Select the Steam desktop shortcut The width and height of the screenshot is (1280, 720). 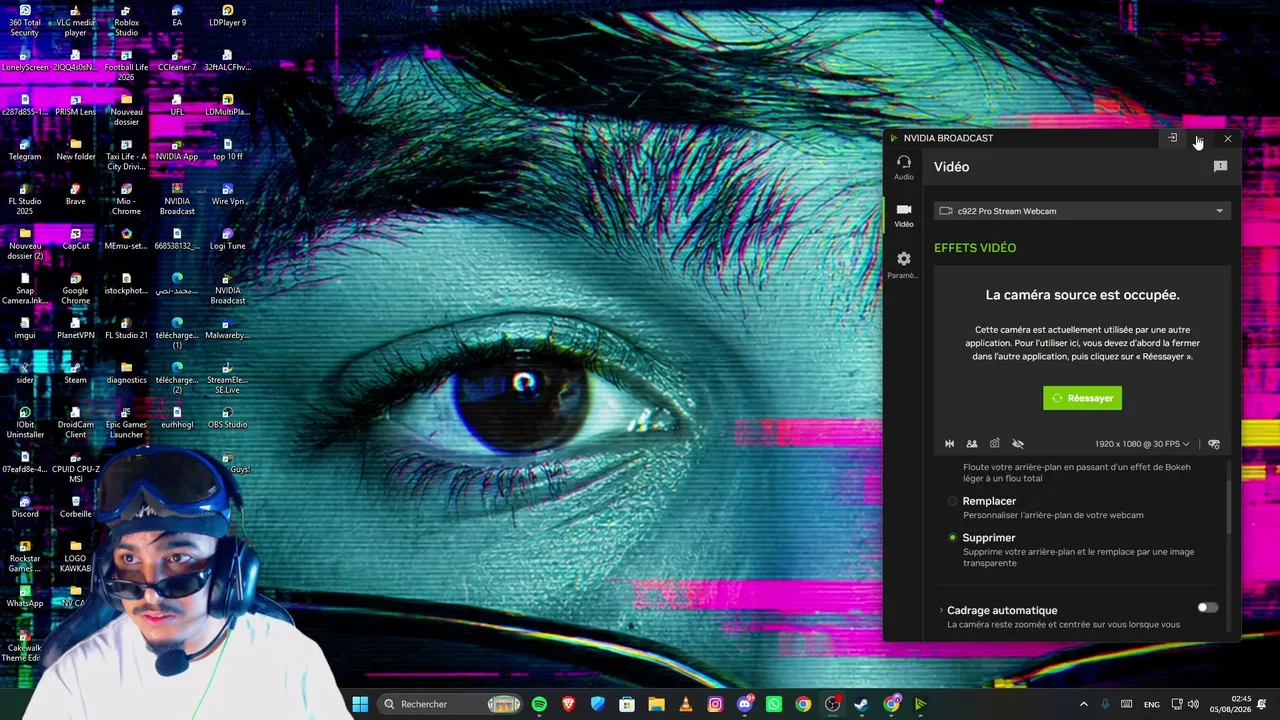(x=76, y=373)
